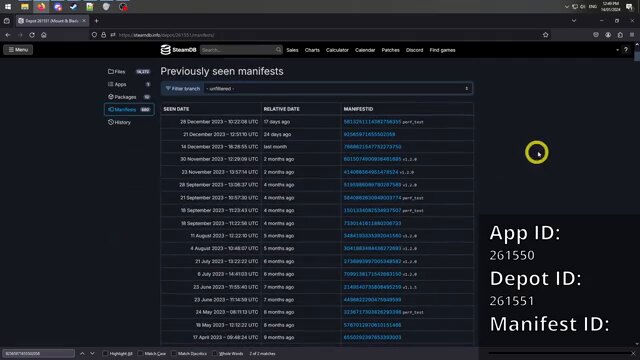Click the Firefox View button left of tabs
This screenshot has height=360, width=640.
click(x=7, y=20)
